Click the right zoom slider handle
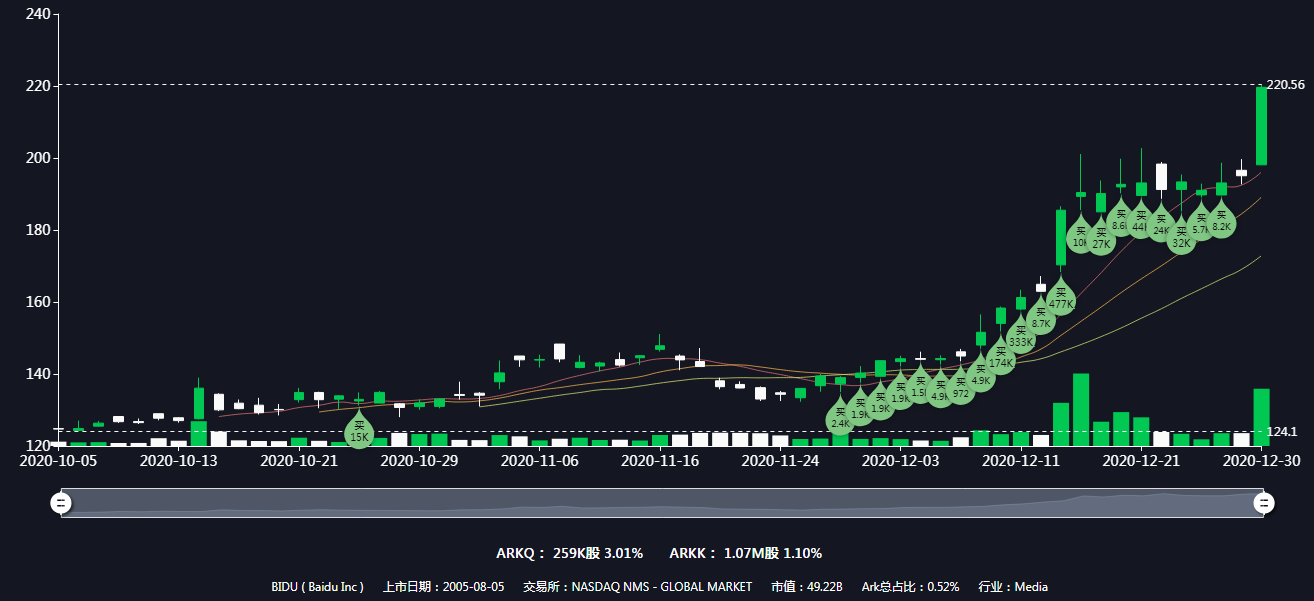 click(1265, 503)
